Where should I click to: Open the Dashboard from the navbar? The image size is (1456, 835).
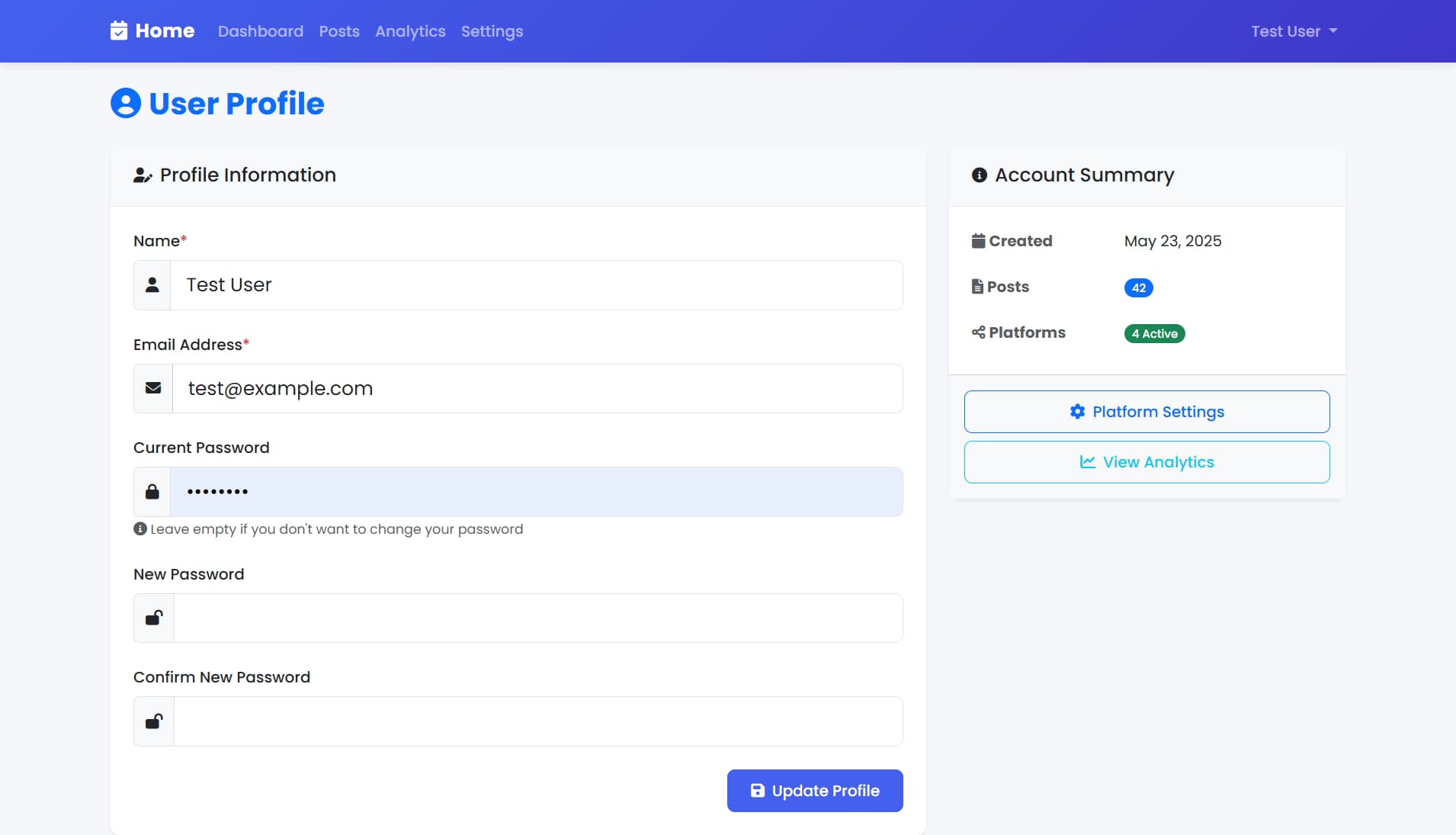coord(260,31)
